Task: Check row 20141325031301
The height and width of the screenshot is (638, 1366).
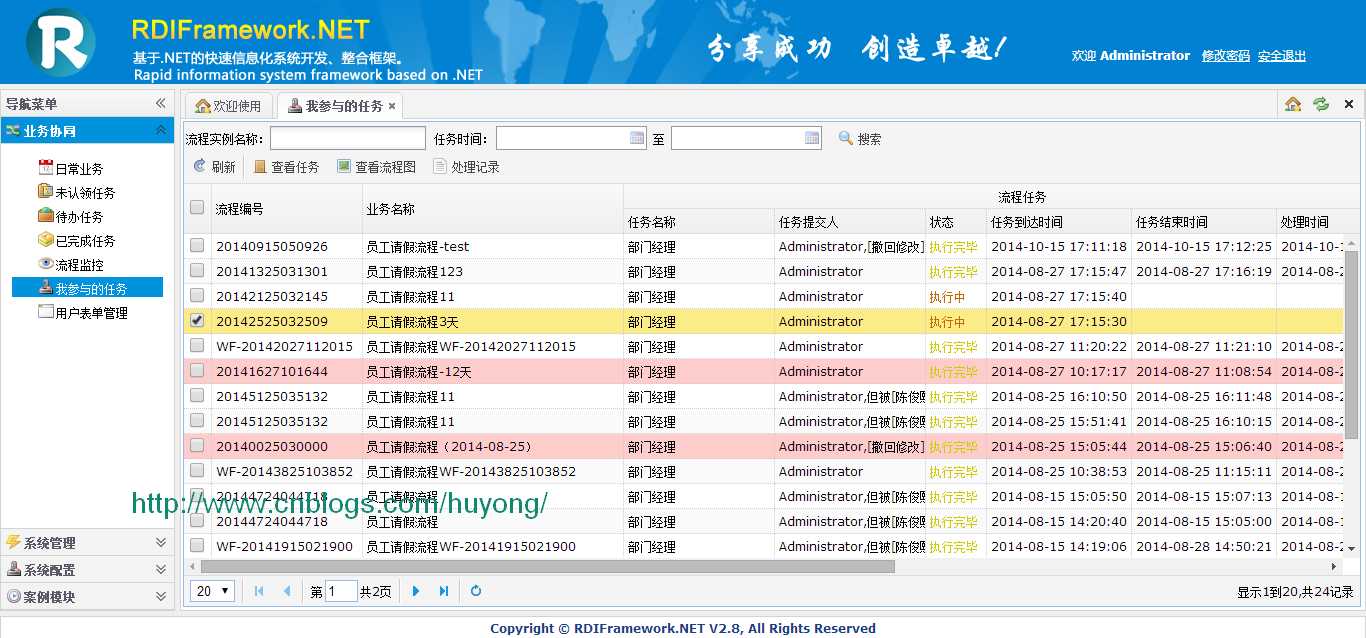Action: point(197,270)
